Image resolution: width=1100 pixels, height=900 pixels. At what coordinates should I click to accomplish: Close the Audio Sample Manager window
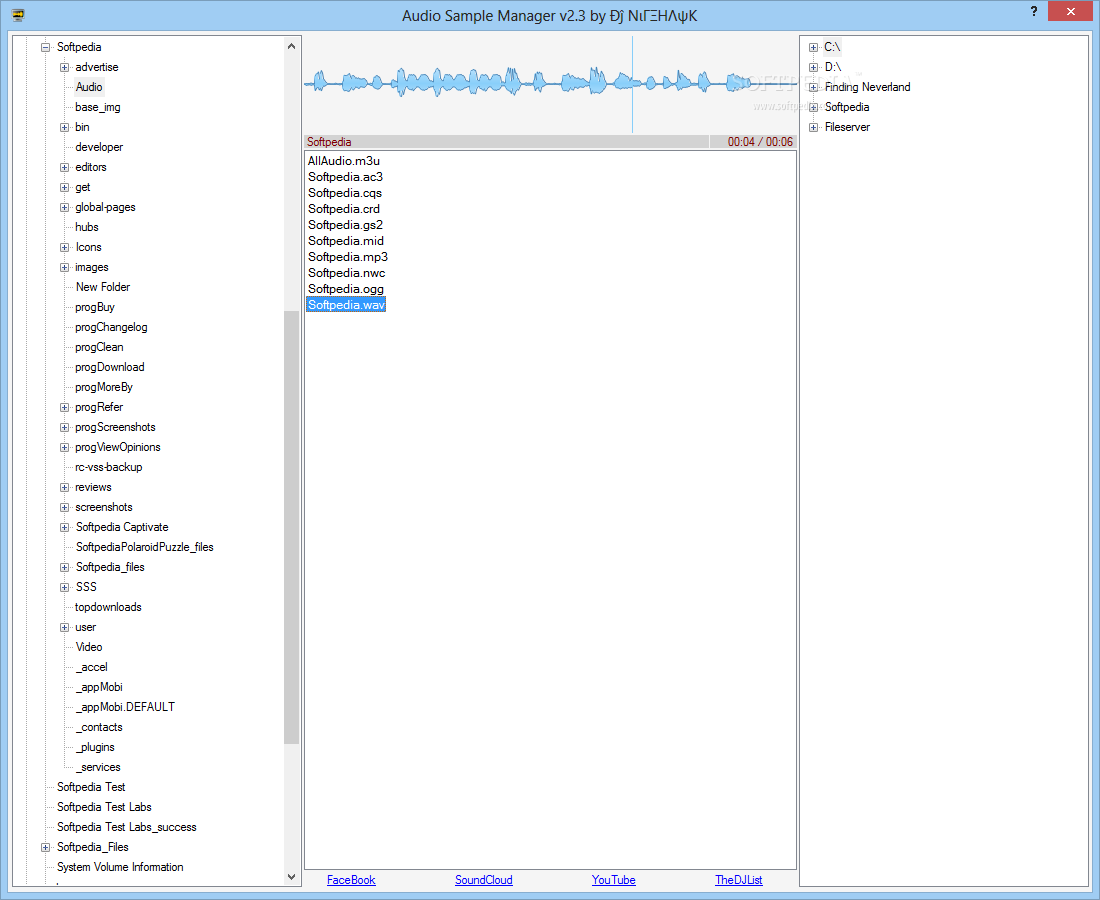1071,11
